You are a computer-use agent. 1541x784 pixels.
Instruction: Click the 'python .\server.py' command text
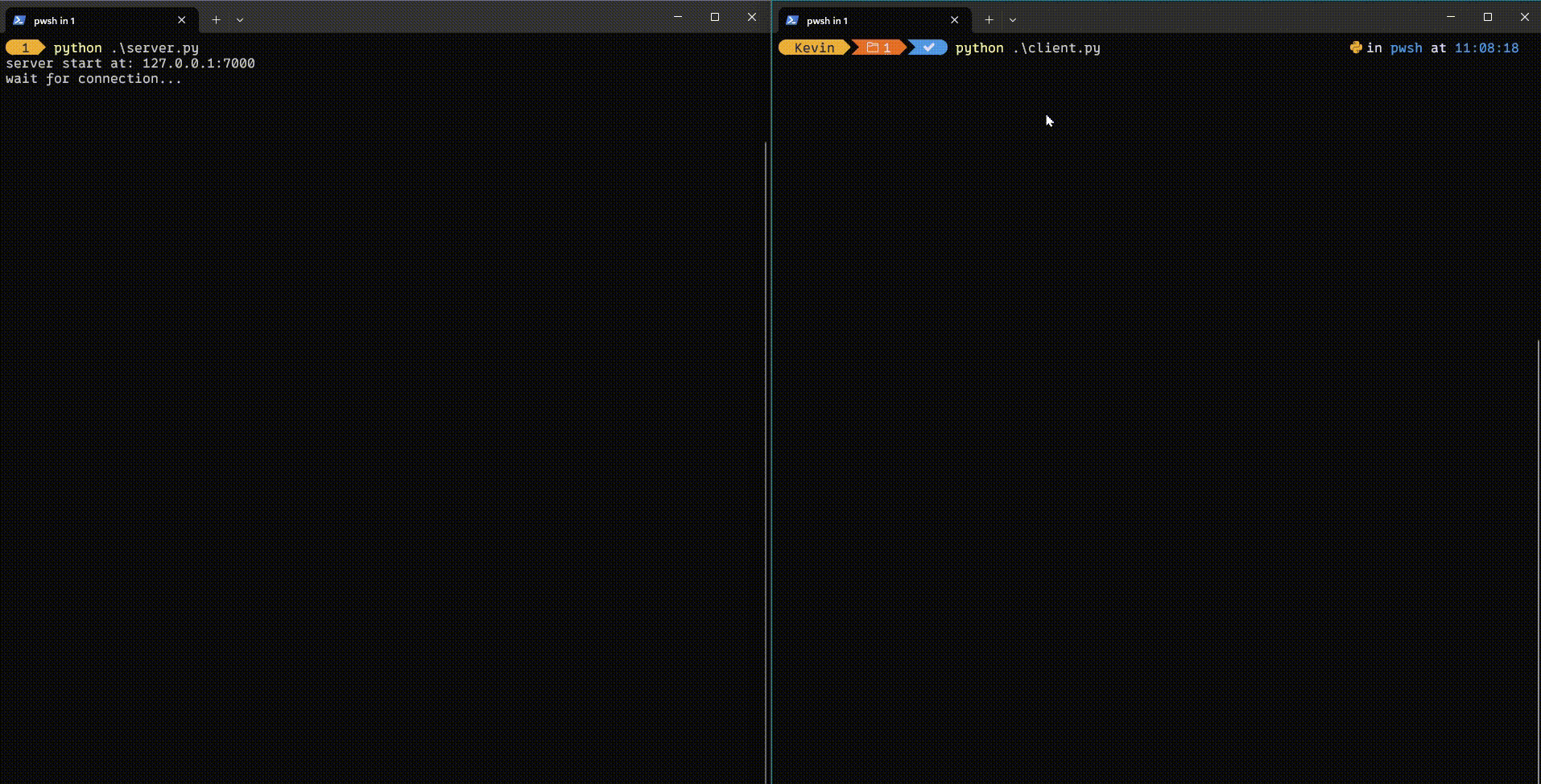126,48
